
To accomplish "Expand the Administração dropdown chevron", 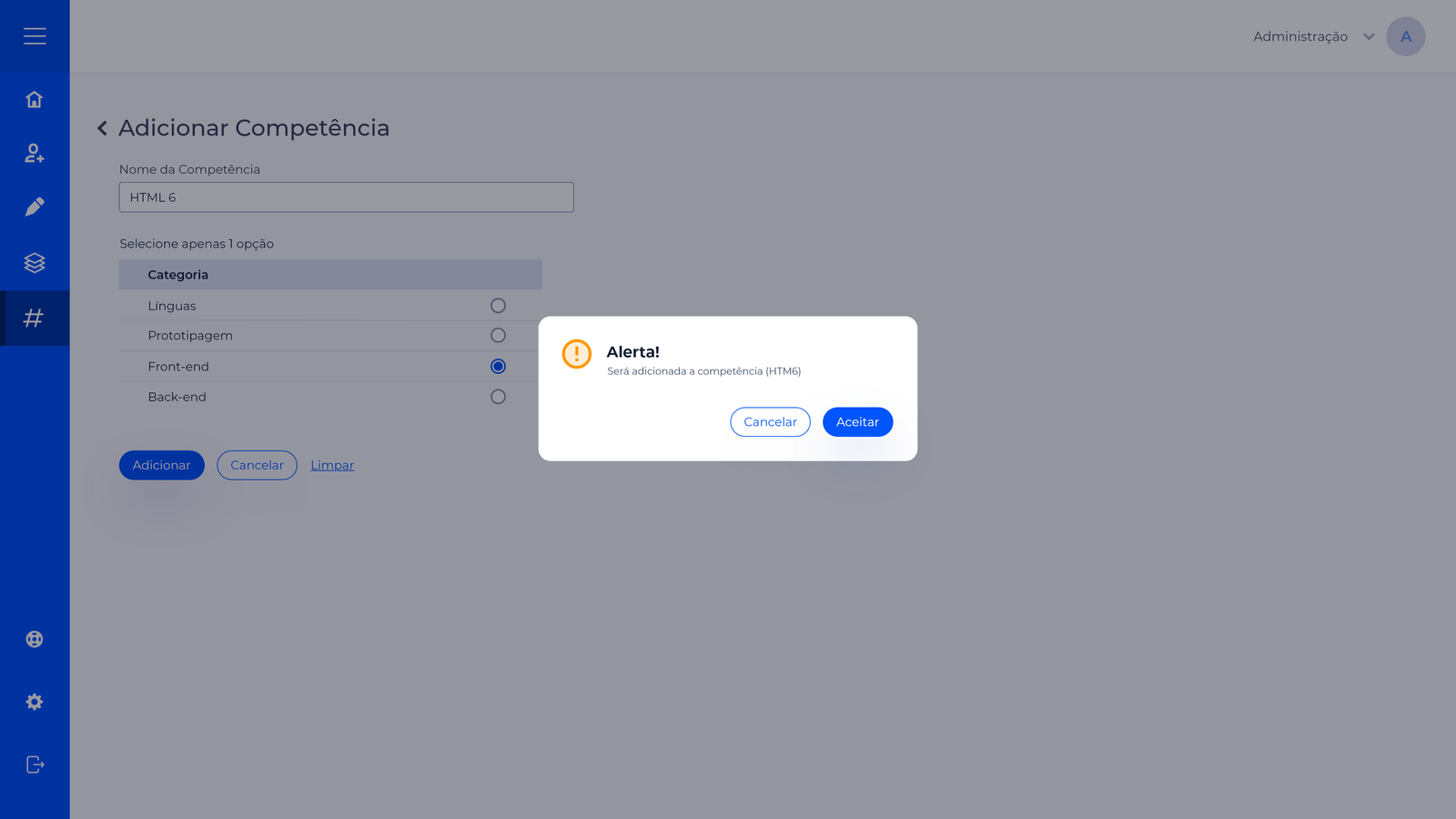I will [x=1369, y=37].
